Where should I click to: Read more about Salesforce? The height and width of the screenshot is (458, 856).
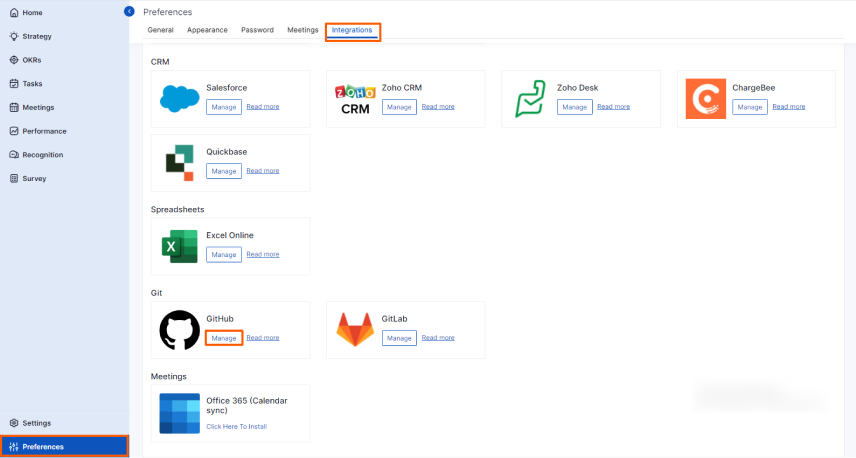263,106
